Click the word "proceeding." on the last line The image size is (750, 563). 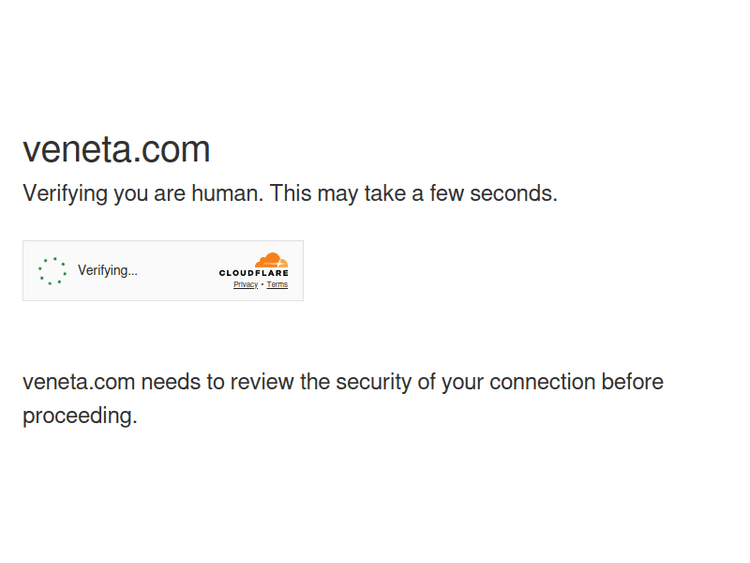point(80,416)
